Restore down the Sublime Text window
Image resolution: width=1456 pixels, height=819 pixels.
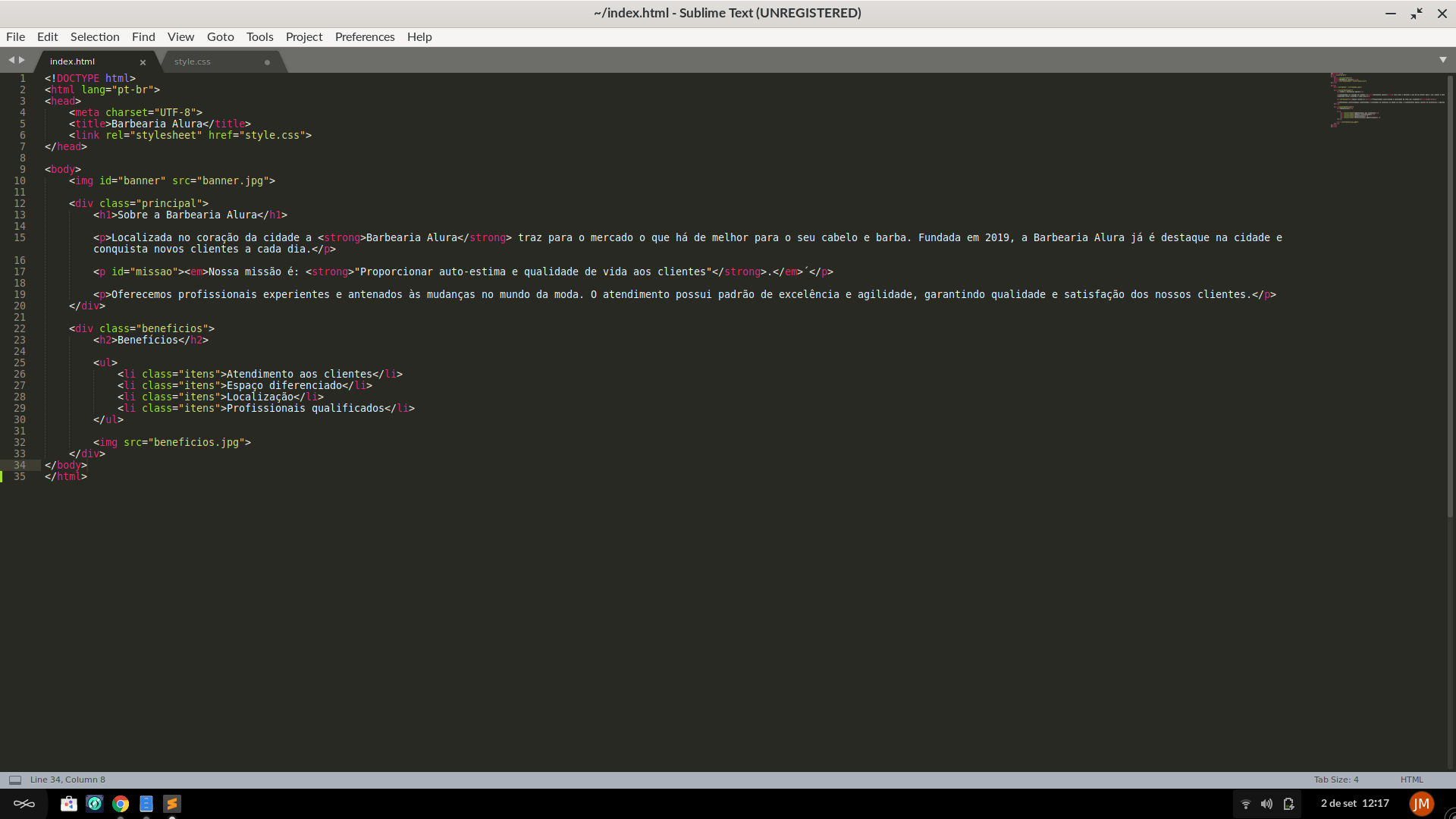1416,14
